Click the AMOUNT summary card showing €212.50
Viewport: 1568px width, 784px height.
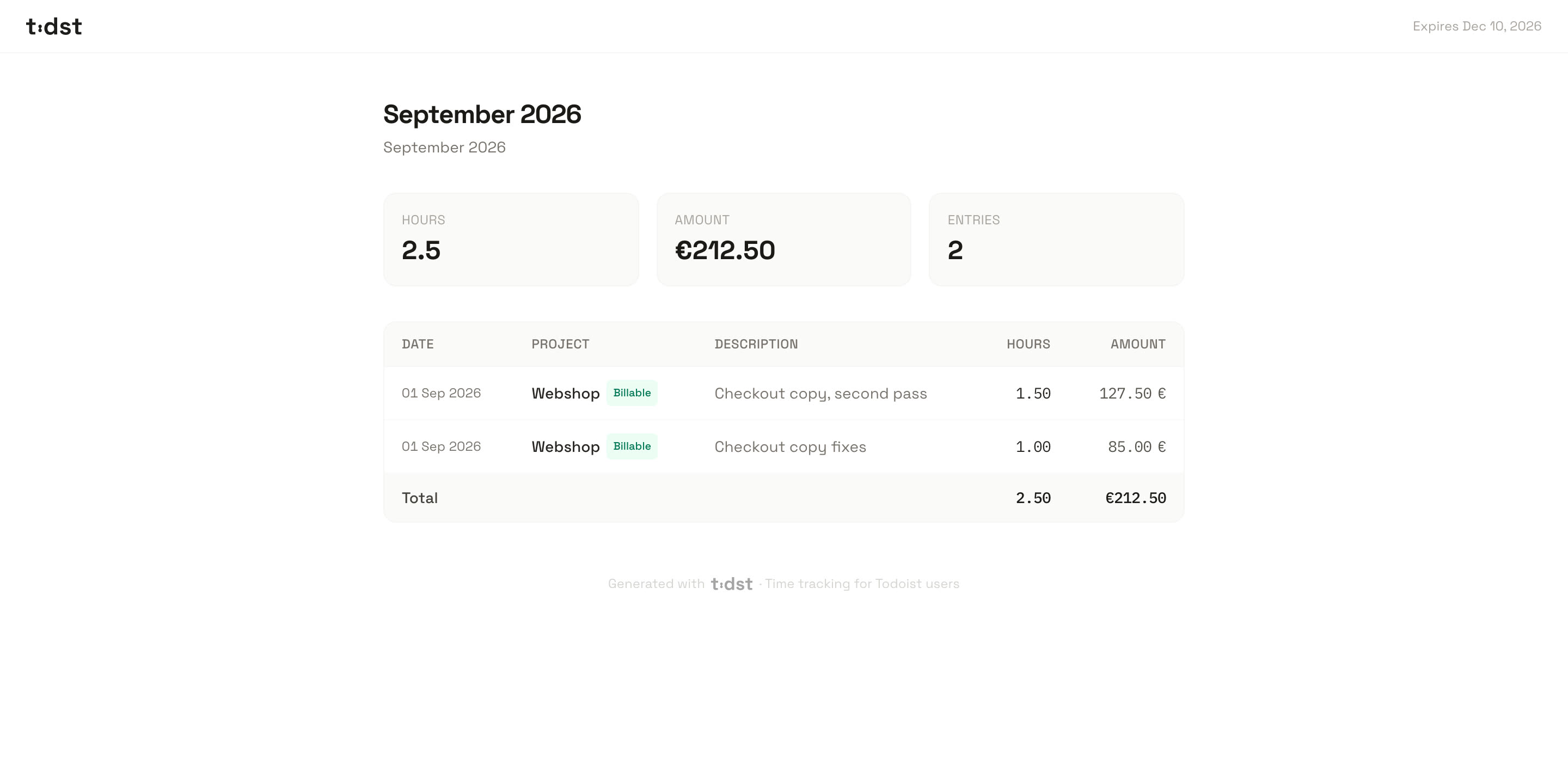point(783,239)
